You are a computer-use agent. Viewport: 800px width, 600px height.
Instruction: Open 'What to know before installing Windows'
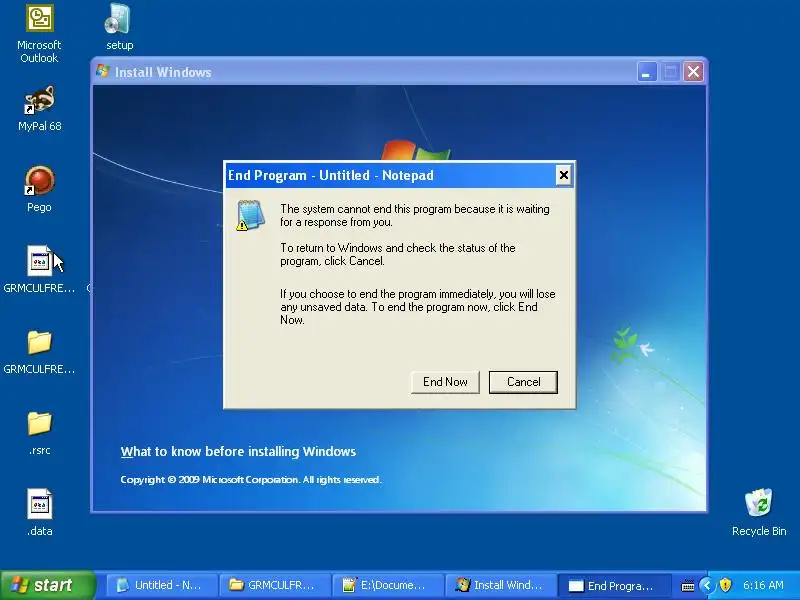tap(238, 452)
